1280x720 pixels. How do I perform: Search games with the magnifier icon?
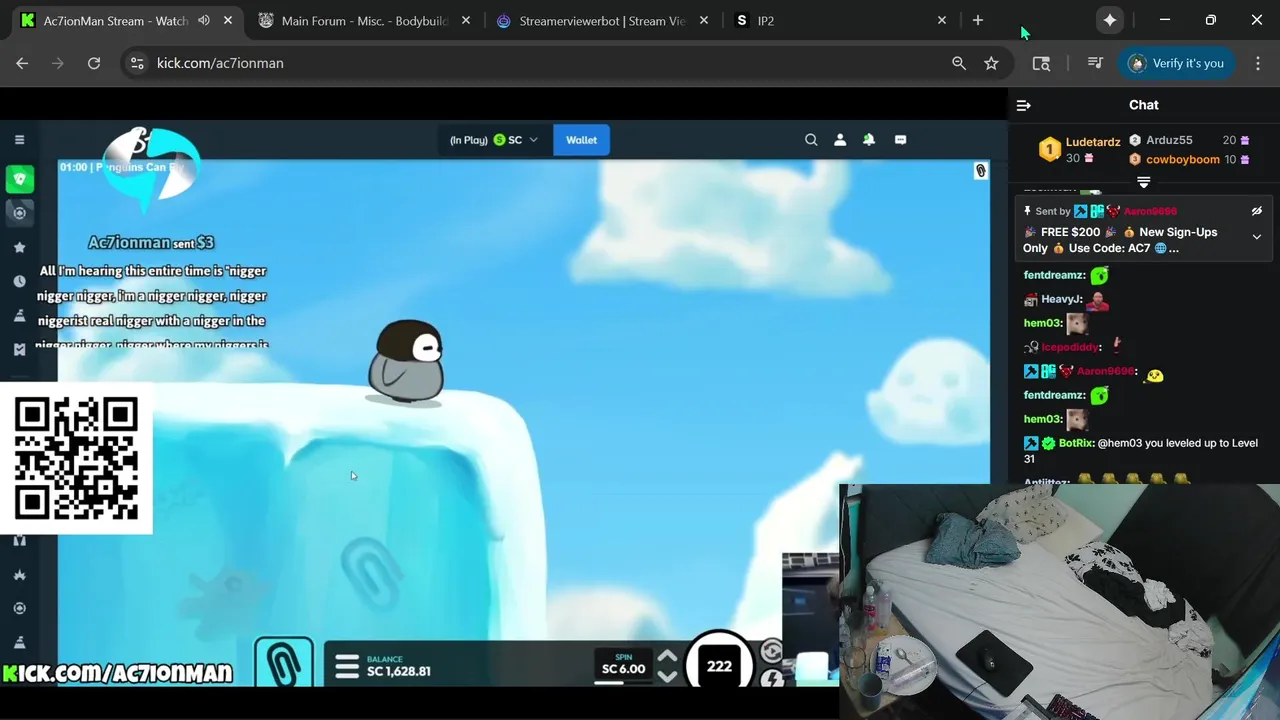point(811,140)
